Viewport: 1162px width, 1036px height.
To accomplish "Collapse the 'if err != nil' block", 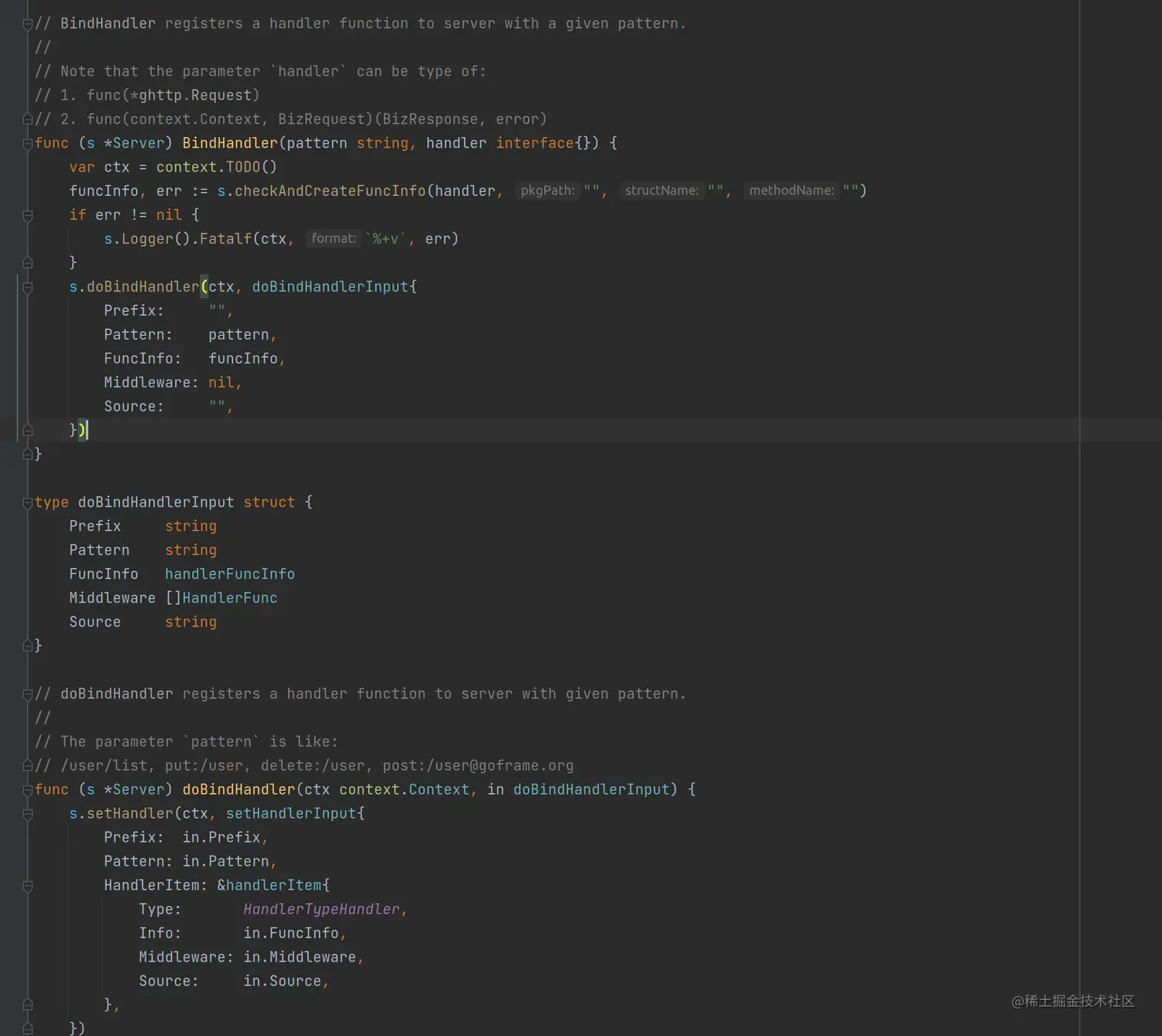I will (28, 215).
